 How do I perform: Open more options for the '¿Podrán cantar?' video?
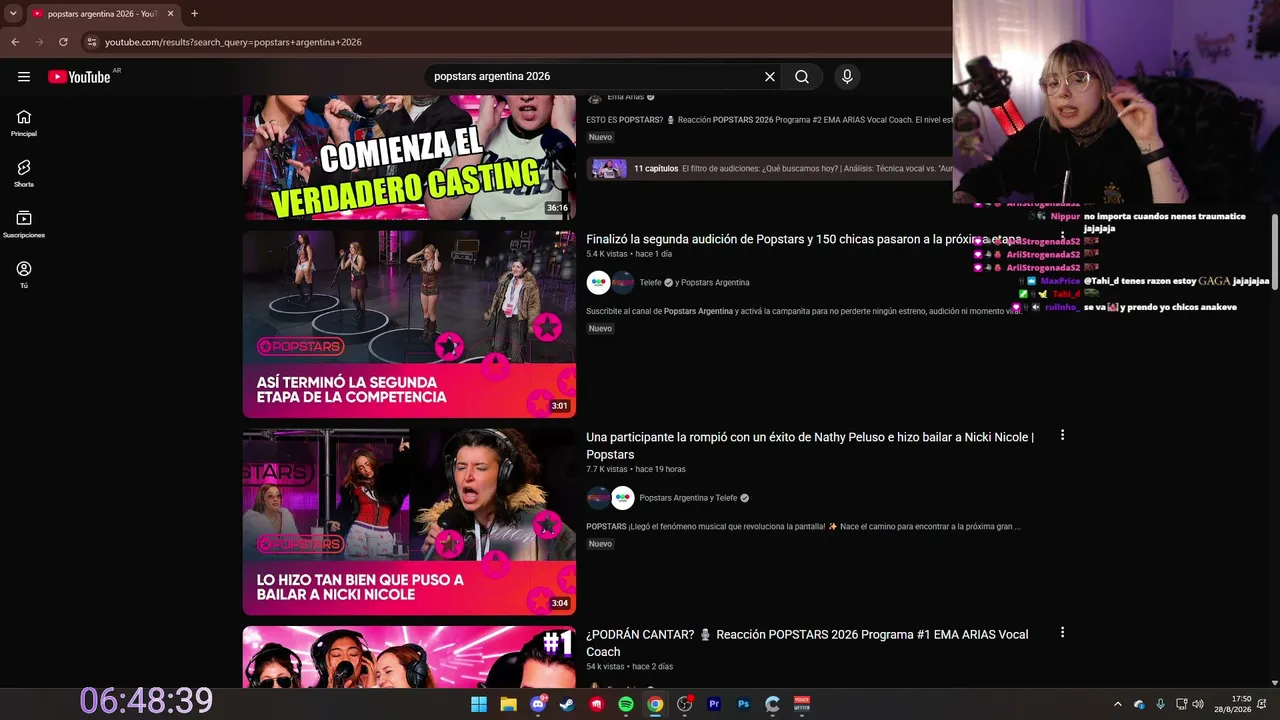point(1062,633)
